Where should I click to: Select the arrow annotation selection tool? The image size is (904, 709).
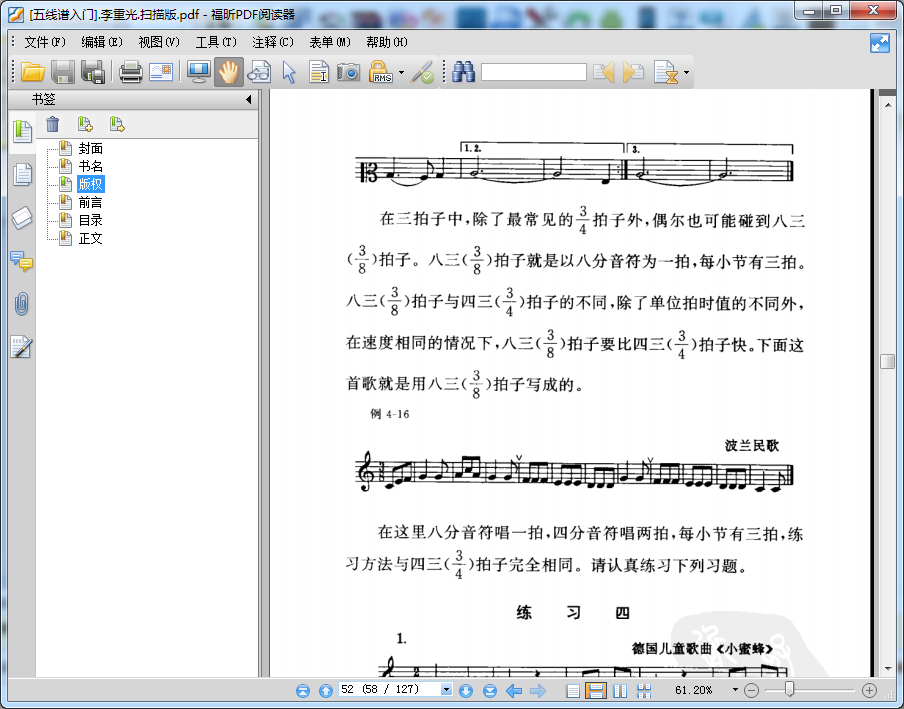click(289, 72)
